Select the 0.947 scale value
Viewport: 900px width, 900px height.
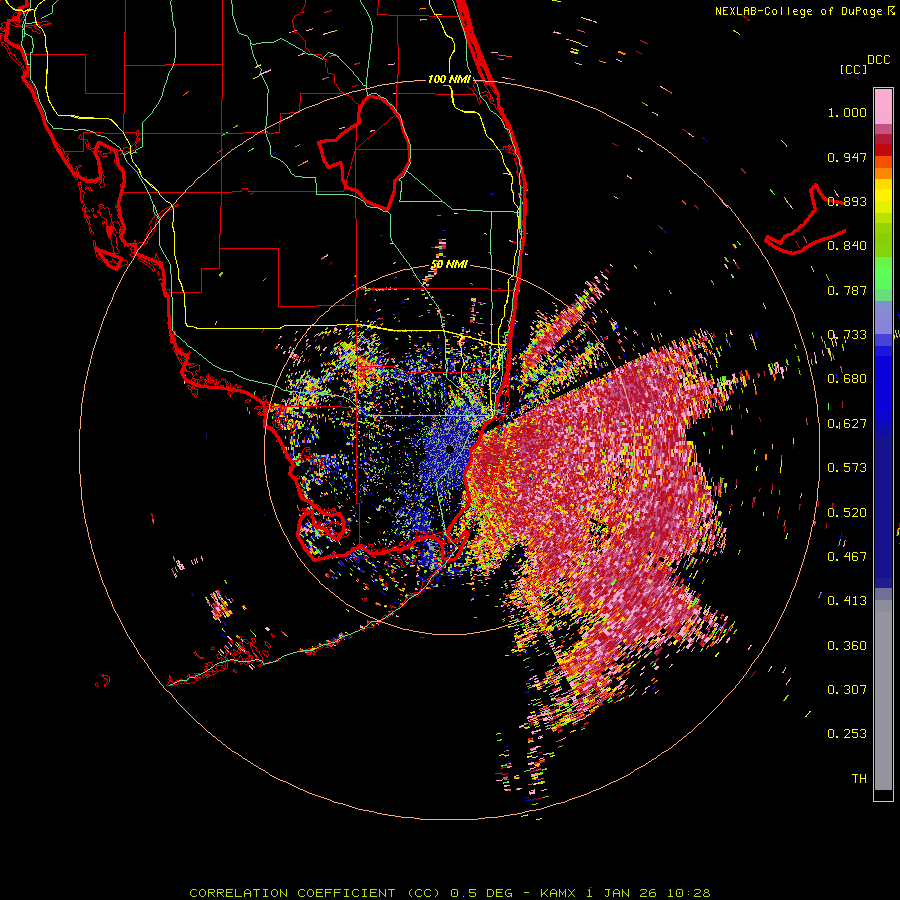pos(847,157)
